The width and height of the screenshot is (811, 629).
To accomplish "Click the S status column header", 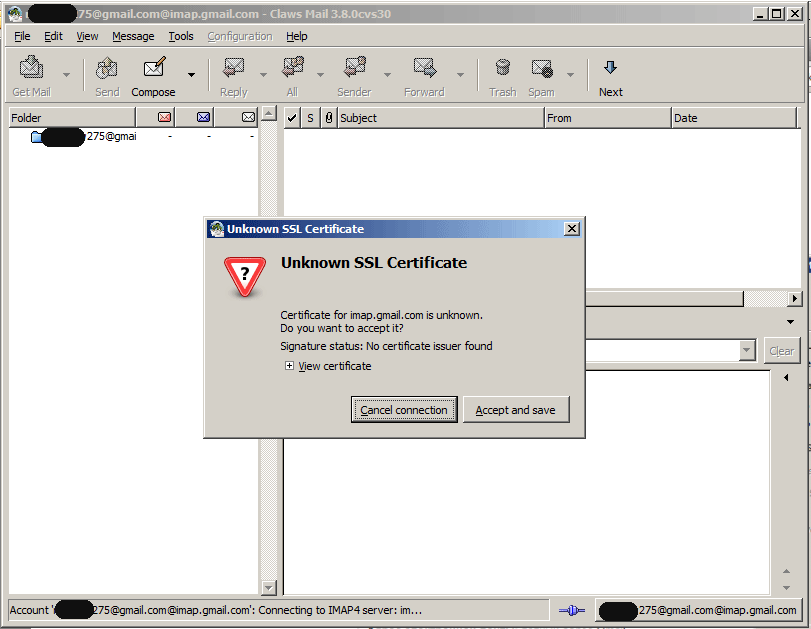I will 310,118.
